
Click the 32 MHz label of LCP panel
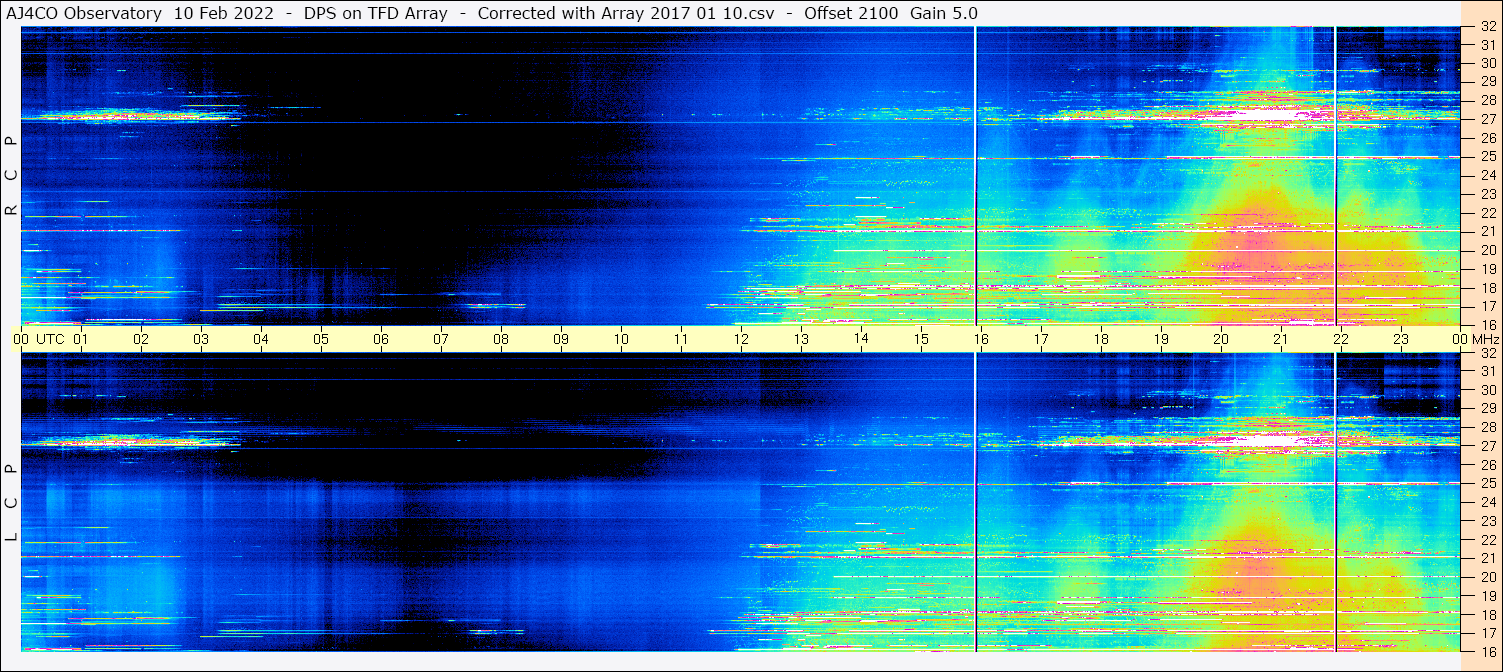1487,353
